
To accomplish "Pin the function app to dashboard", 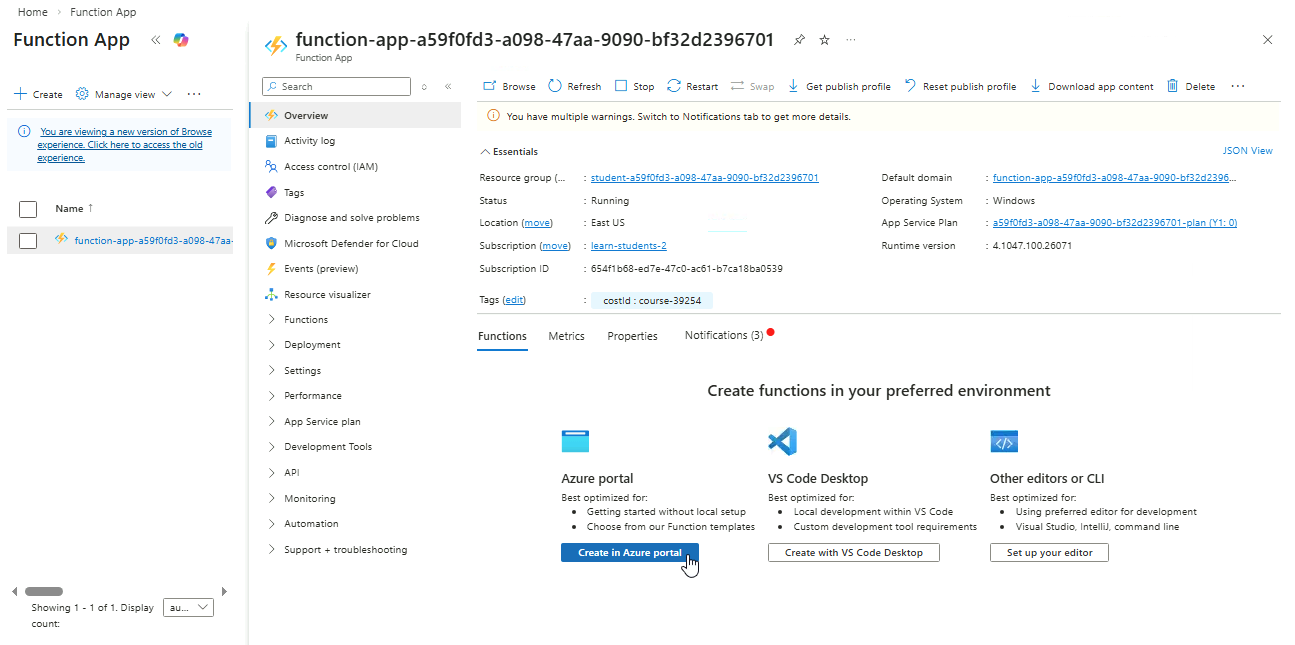I will tap(799, 40).
